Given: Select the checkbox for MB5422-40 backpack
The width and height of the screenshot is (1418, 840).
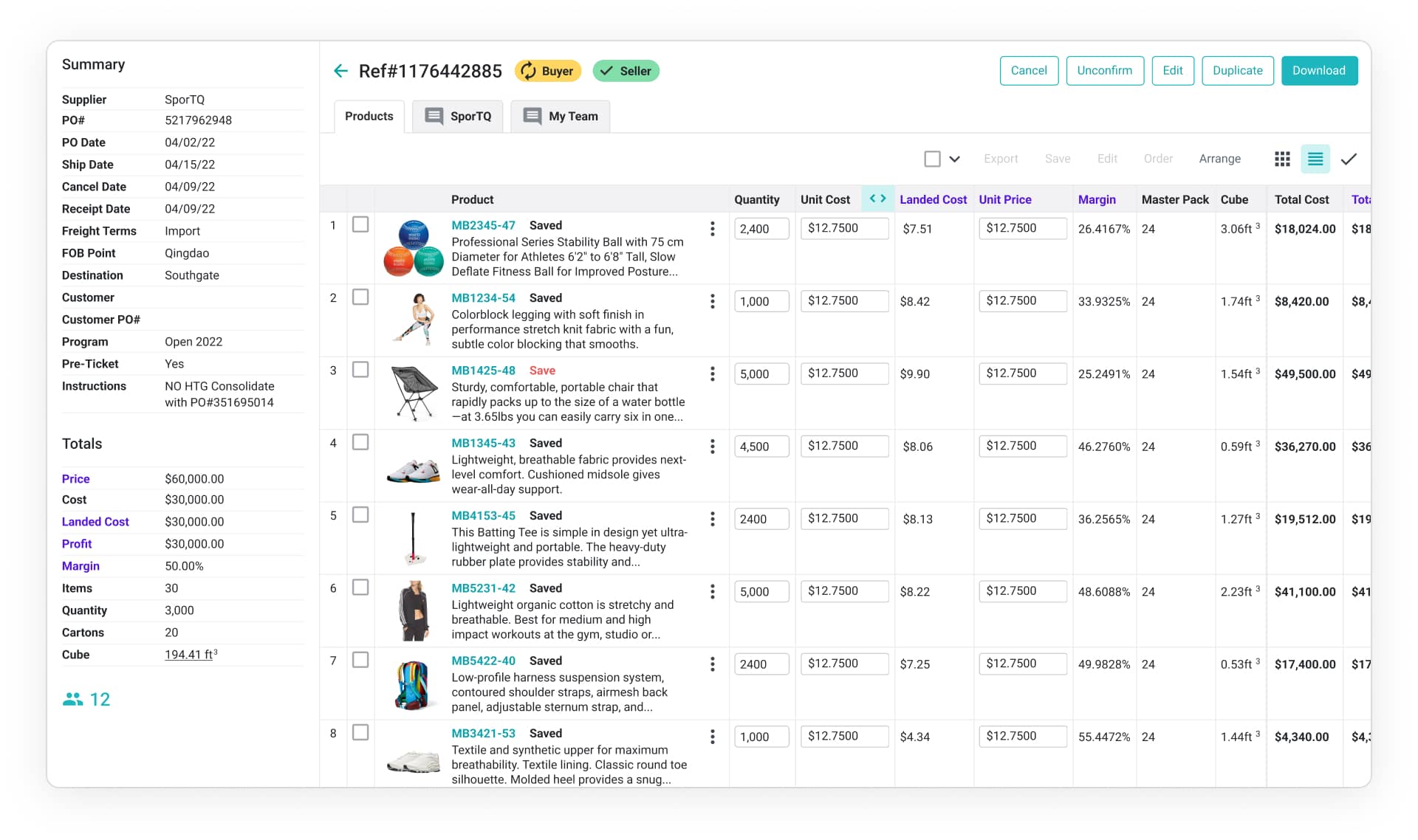Looking at the screenshot, I should (360, 661).
